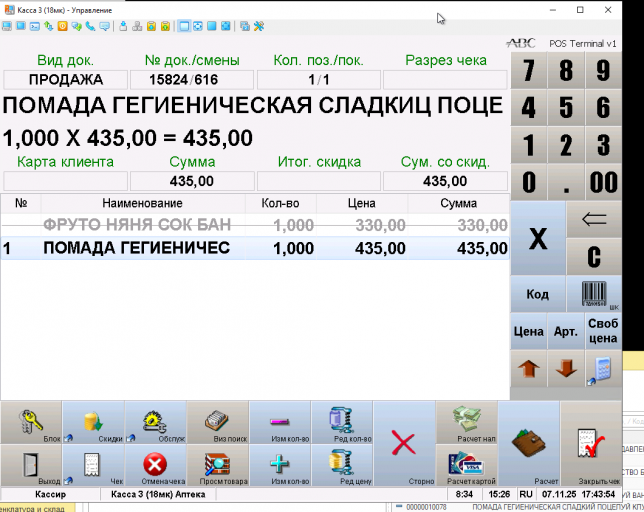This screenshot has height=512, width=644.
Task: Select the highlighted window-mode toolbar icon
Action: 184,26
